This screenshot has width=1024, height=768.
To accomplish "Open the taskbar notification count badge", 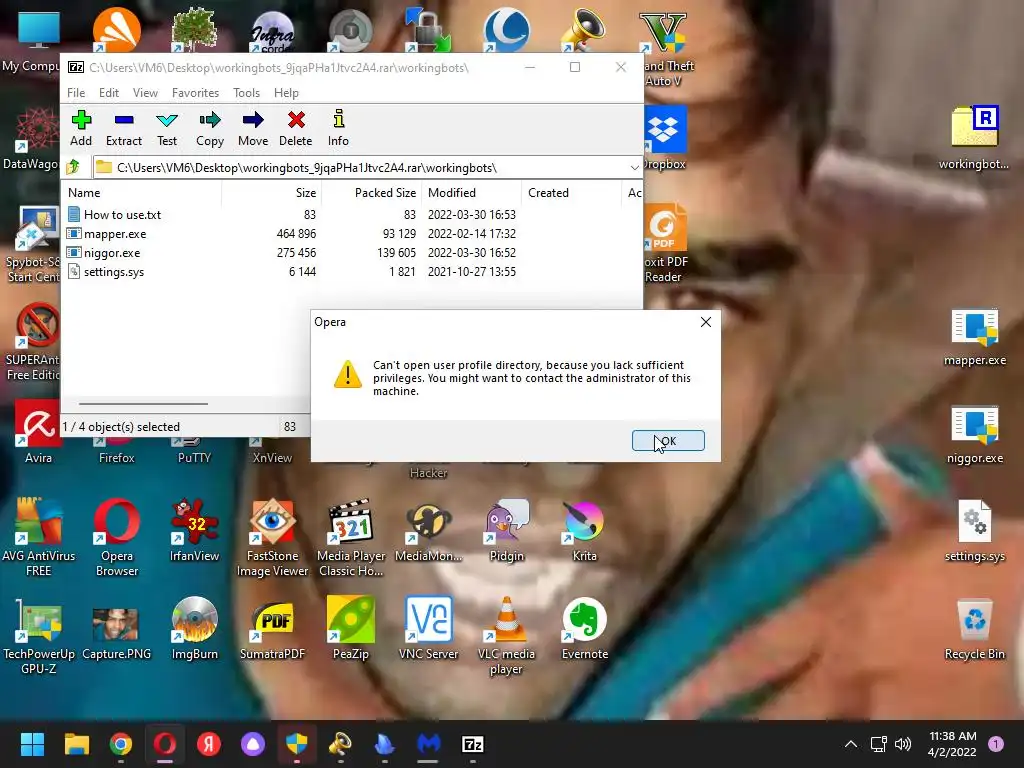I will tap(996, 744).
